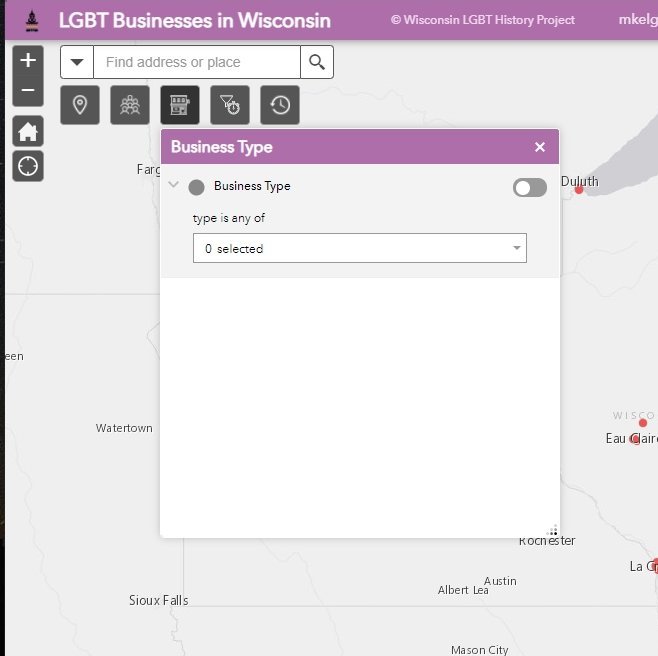Collapse the Business Type filter chevron
658x656 pixels.
(174, 185)
